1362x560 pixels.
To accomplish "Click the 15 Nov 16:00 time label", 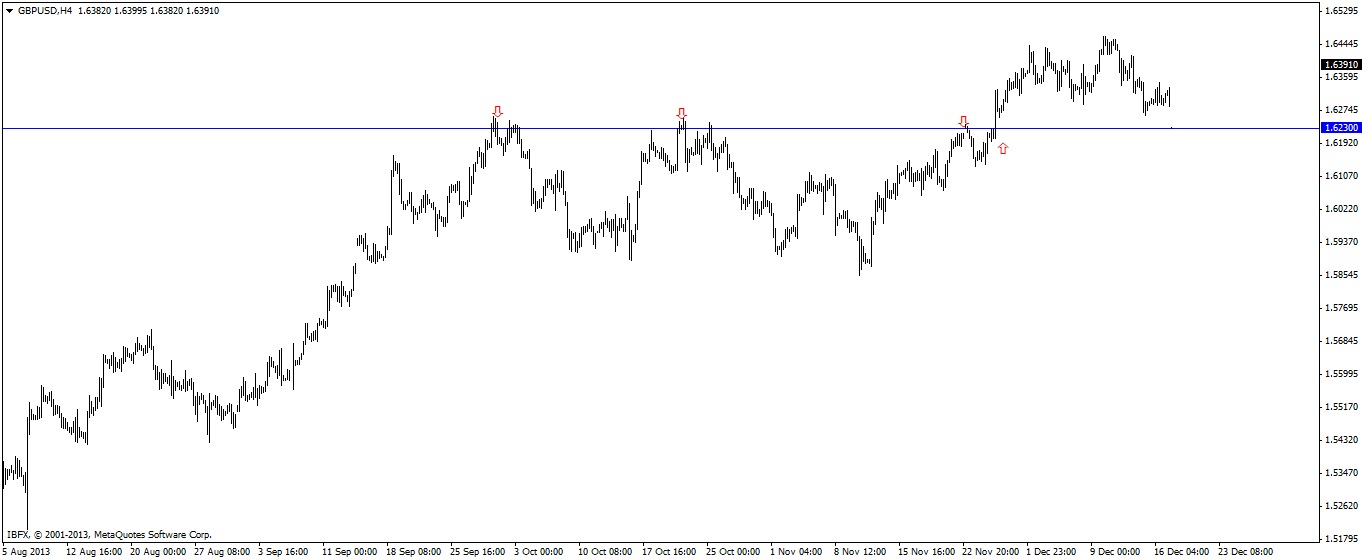I will click(x=925, y=552).
